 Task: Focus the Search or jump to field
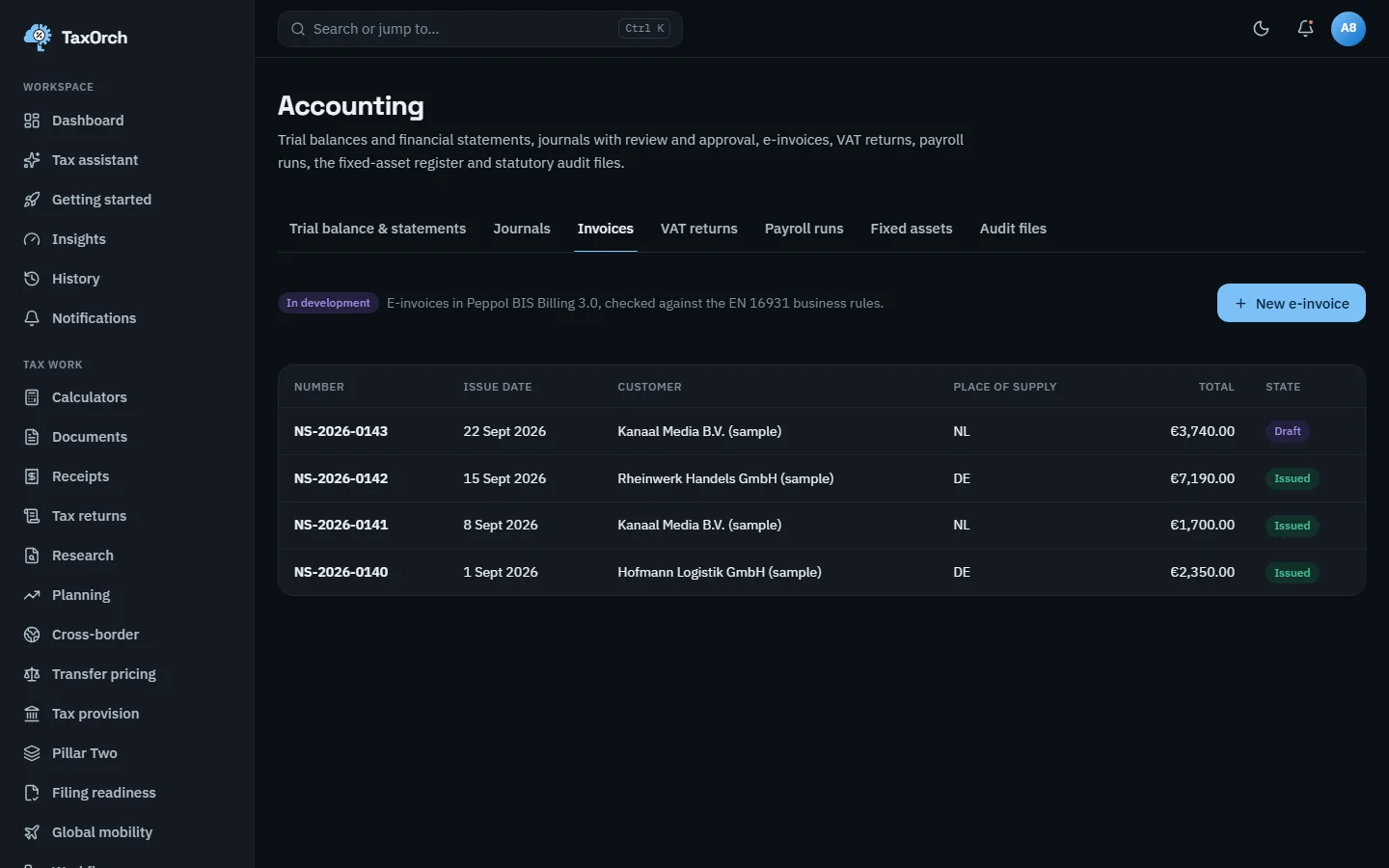click(480, 29)
